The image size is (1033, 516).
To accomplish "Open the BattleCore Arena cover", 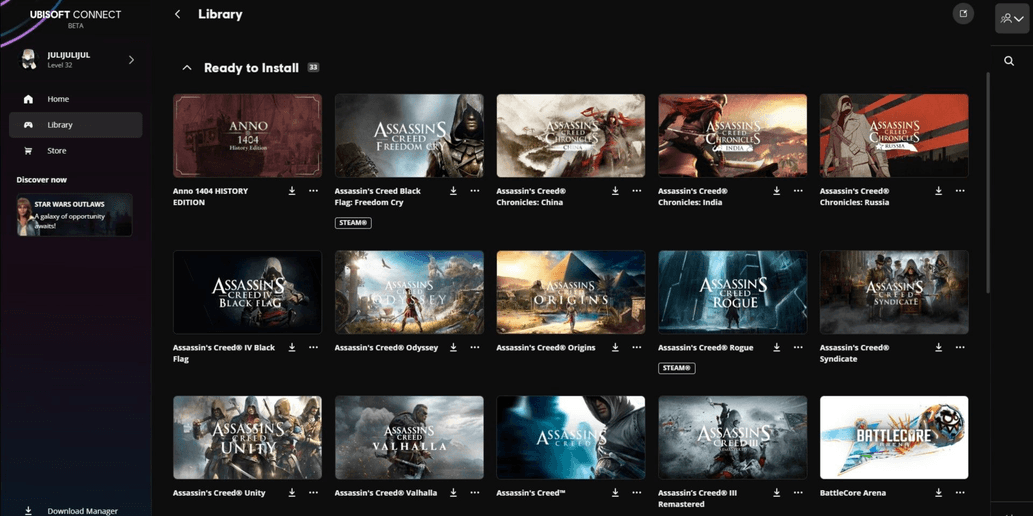I will click(894, 438).
